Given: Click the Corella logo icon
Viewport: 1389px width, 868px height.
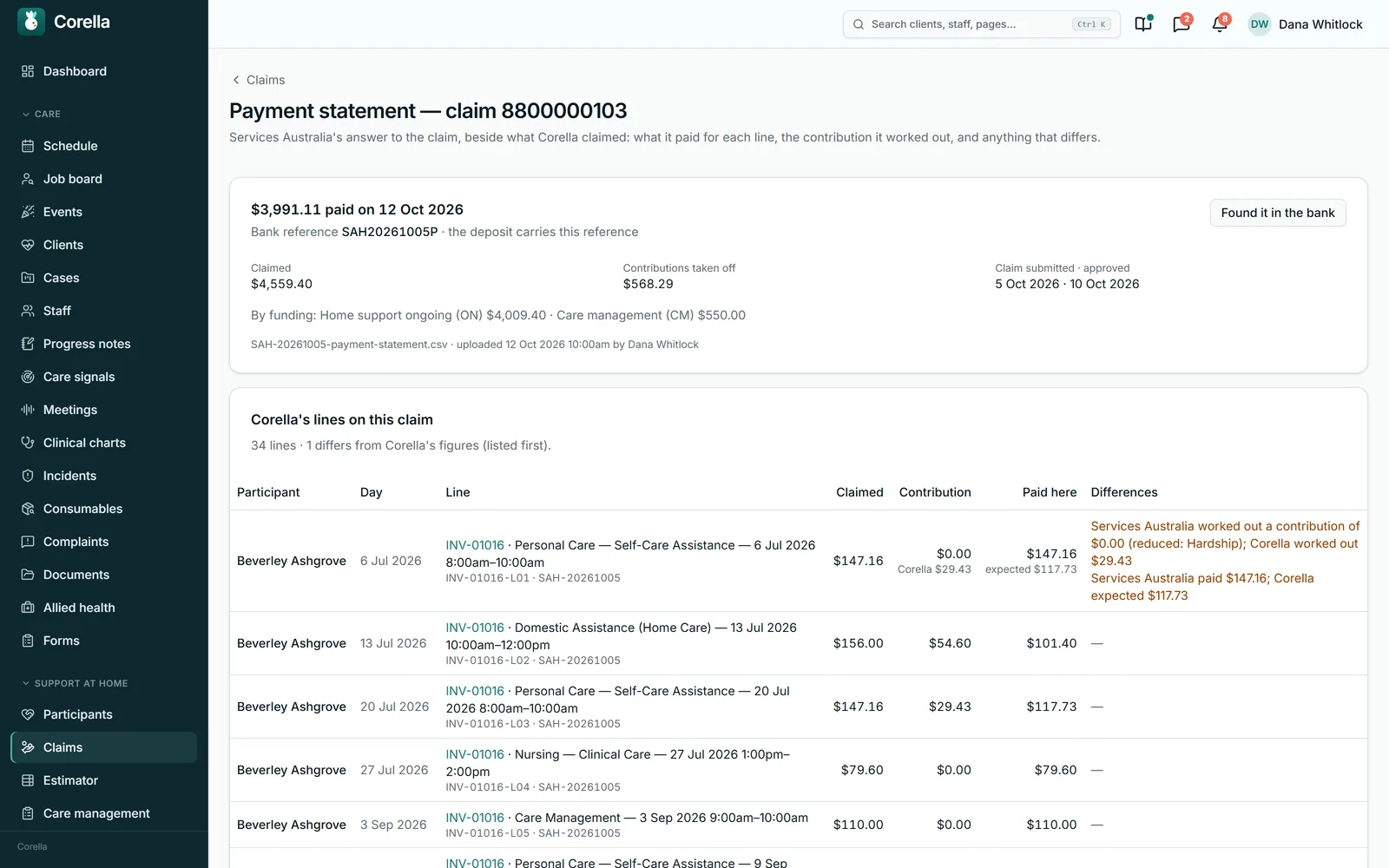Looking at the screenshot, I should (31, 22).
